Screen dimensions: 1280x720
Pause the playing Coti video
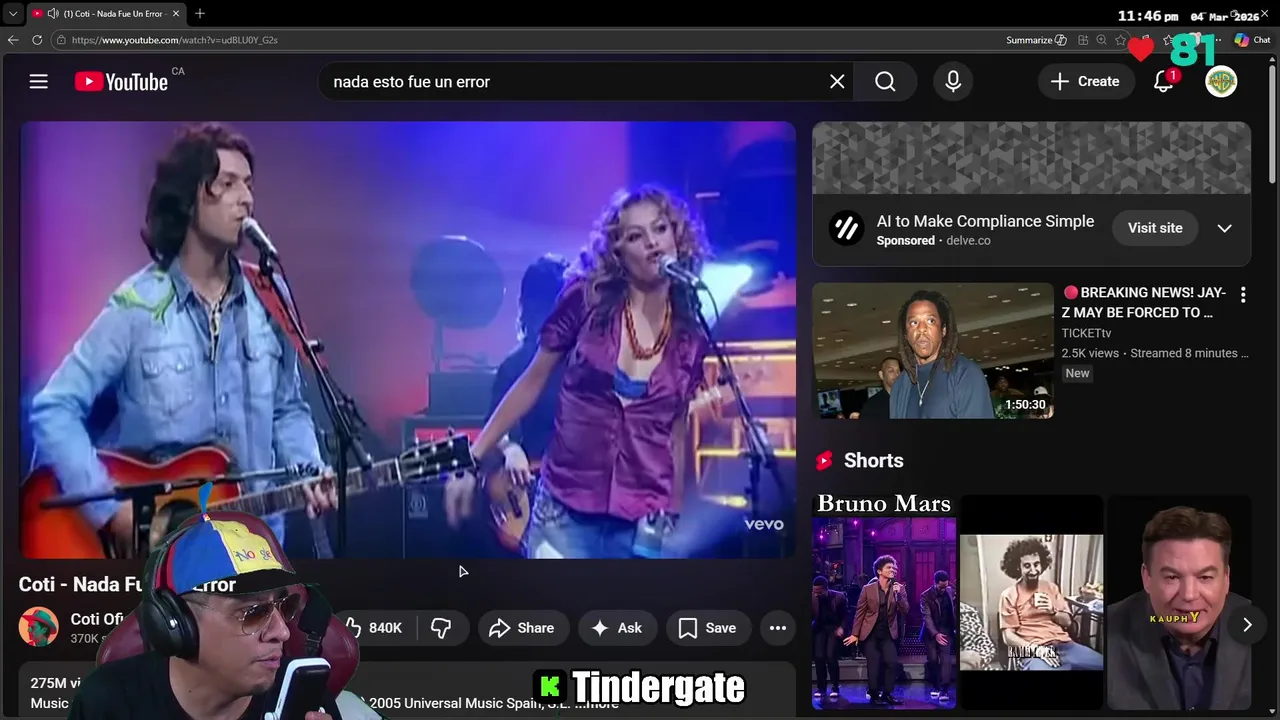click(408, 340)
